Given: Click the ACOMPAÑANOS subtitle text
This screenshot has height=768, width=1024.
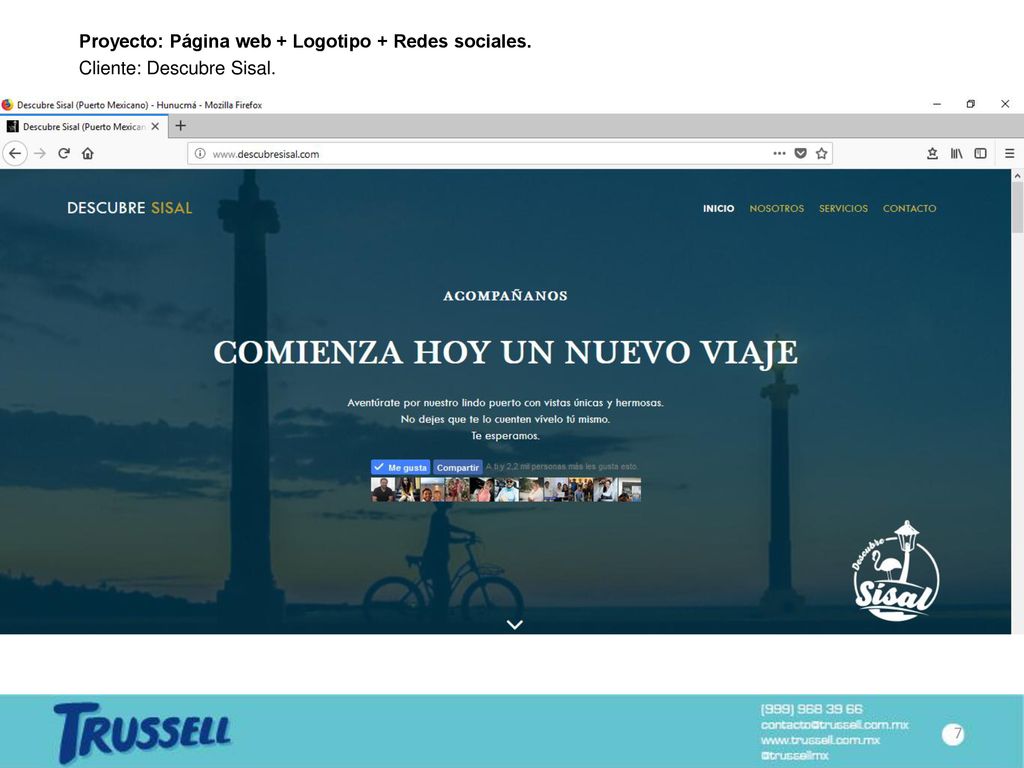Looking at the screenshot, I should point(505,296).
